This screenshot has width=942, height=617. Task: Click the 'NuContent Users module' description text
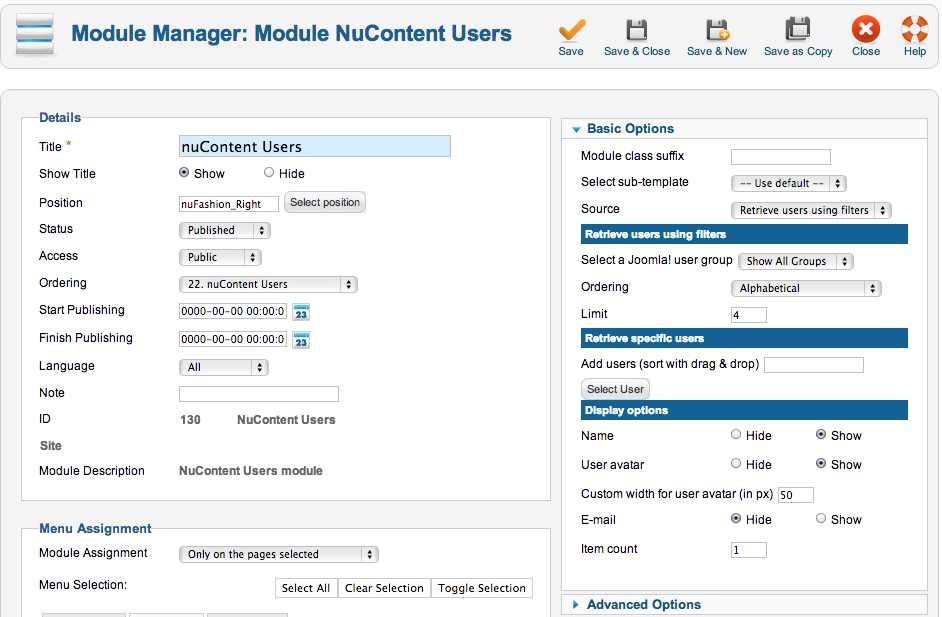pos(251,470)
